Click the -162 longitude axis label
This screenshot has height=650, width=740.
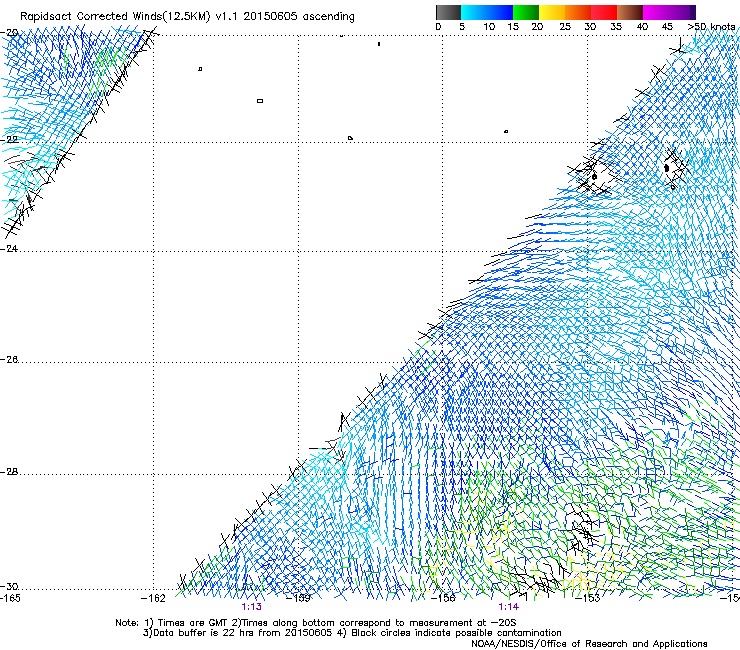pyautogui.click(x=153, y=598)
